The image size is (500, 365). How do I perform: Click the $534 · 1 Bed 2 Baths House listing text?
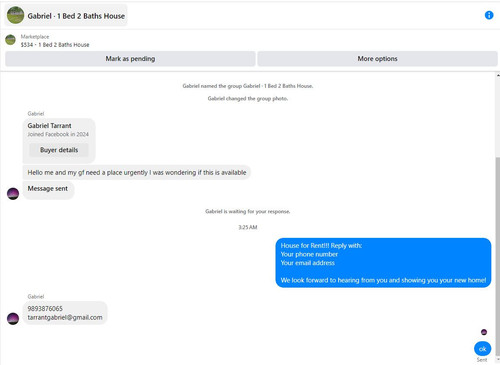[x=55, y=45]
